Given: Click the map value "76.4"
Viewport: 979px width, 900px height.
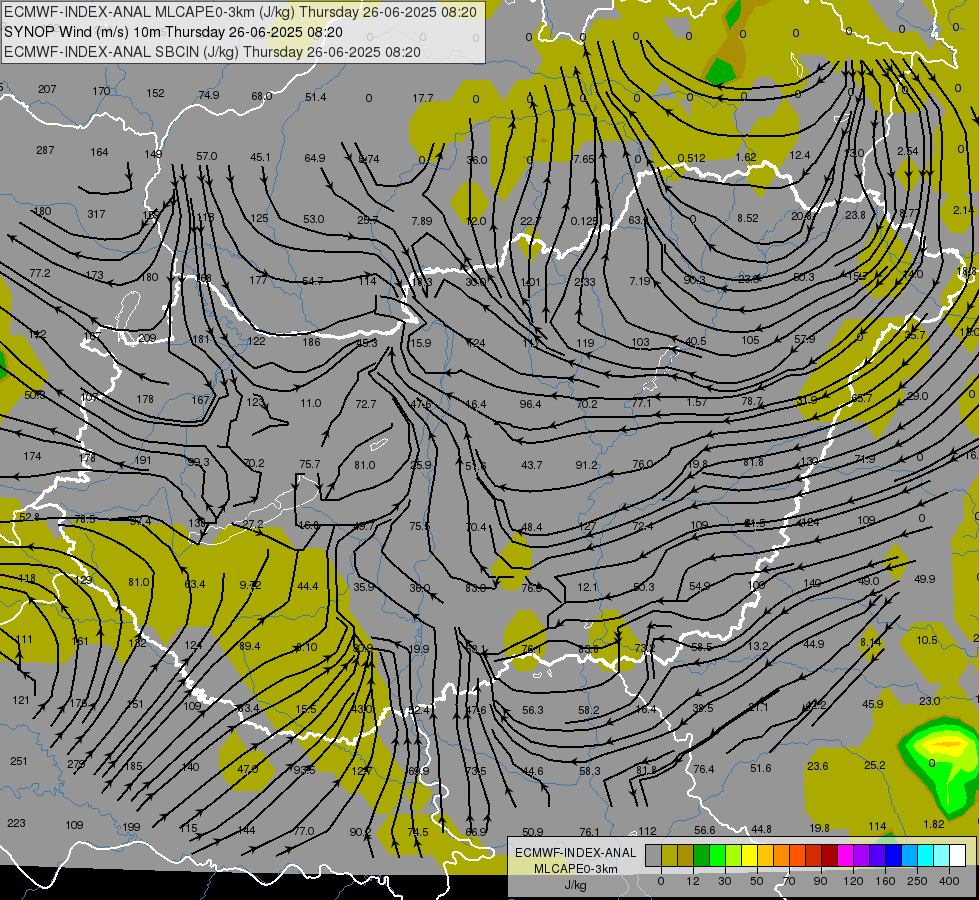Looking at the screenshot, I should [x=703, y=769].
